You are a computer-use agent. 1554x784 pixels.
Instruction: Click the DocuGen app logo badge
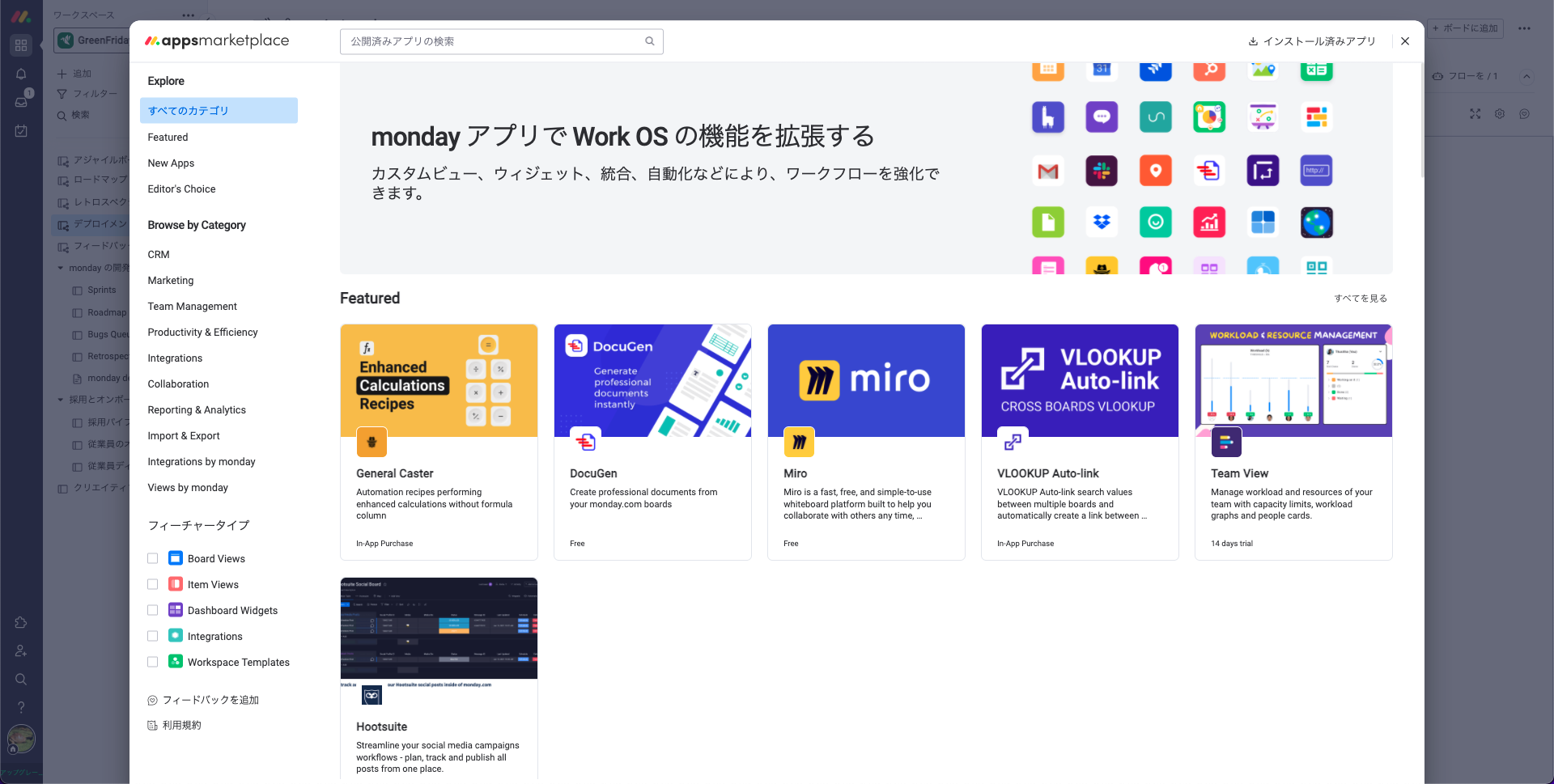pyautogui.click(x=584, y=442)
